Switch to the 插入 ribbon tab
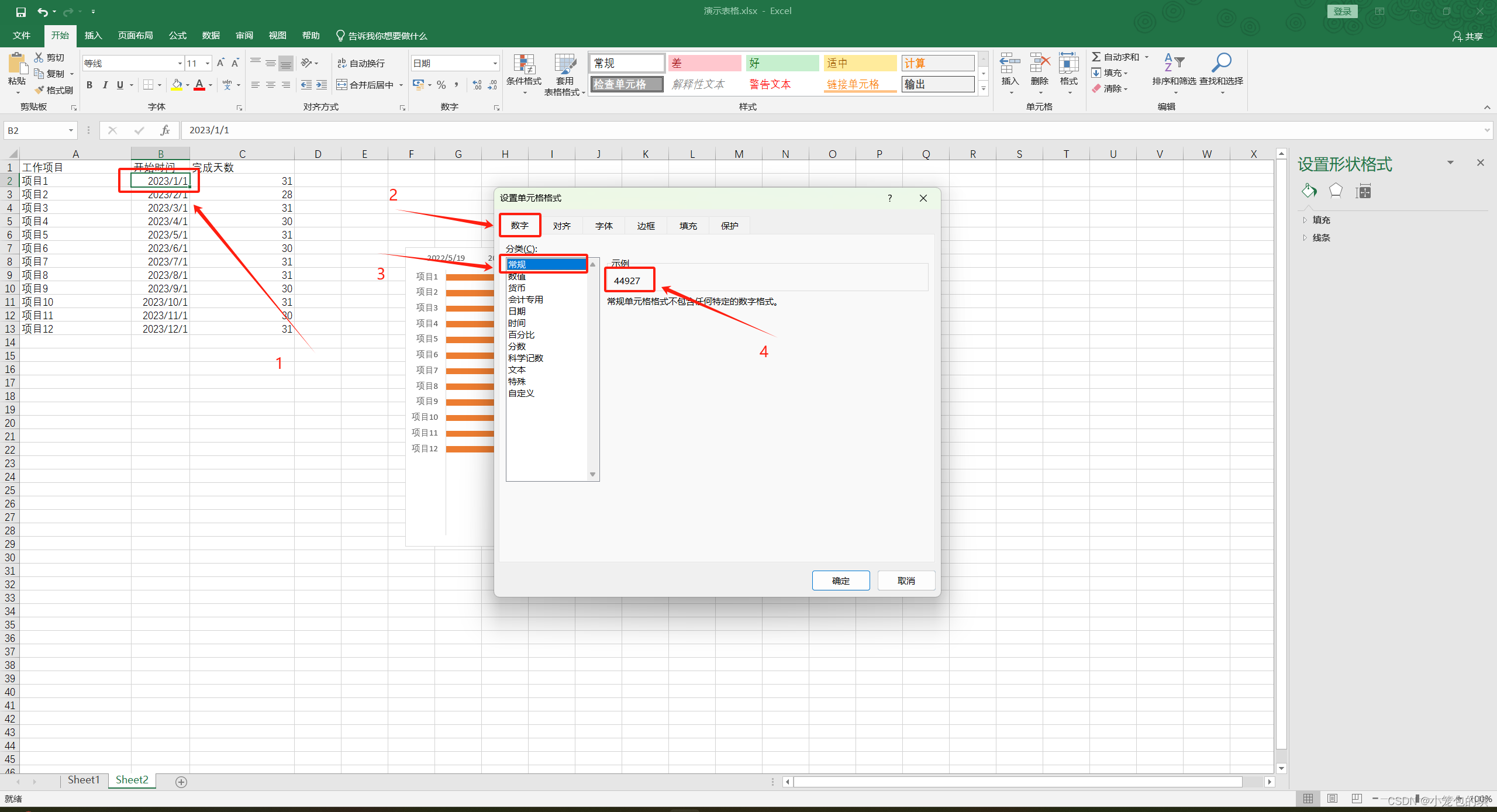This screenshot has height=812, width=1497. point(93,35)
